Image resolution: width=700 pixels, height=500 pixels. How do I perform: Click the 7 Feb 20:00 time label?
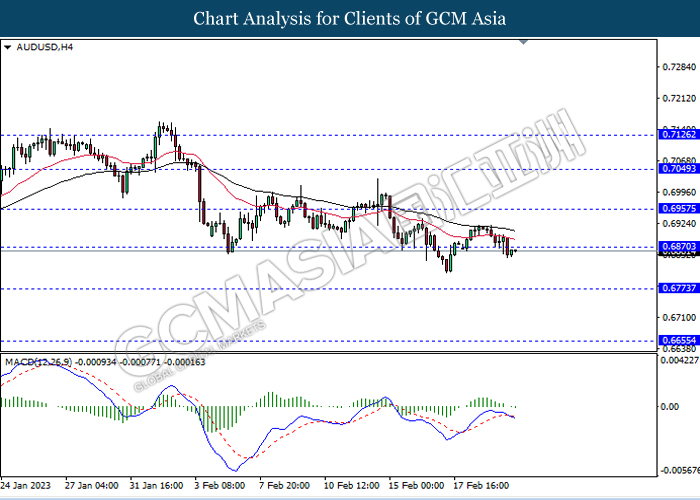[284, 485]
